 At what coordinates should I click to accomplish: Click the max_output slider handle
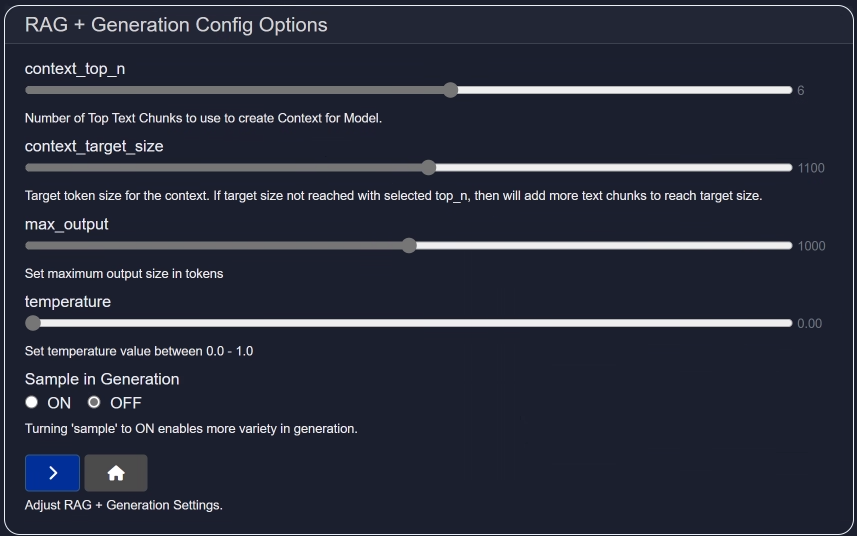coord(409,246)
